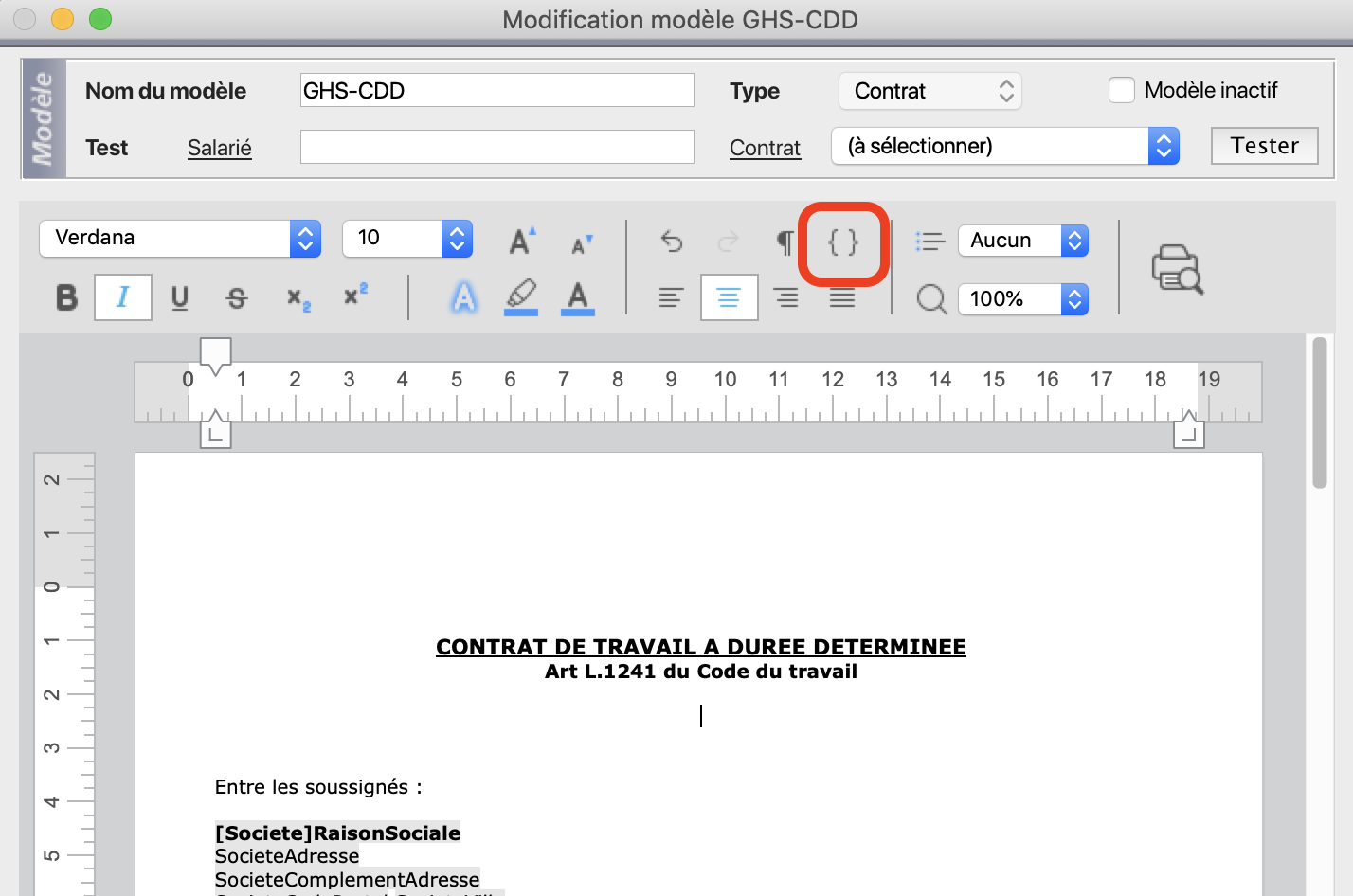Click the Nom du modèle field
1353x896 pixels.
pos(497,90)
